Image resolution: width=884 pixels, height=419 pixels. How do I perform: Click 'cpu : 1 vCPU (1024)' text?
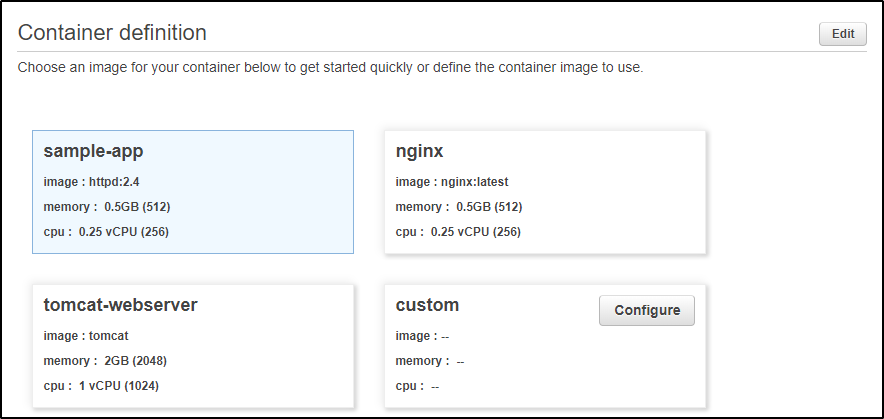click(101, 386)
